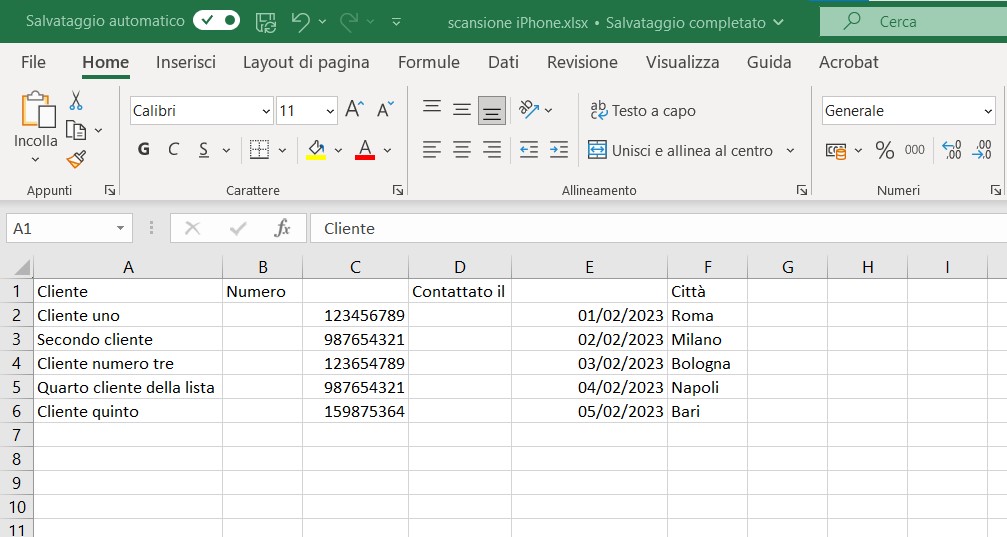Click the A1 name box
The height and width of the screenshot is (537, 1007).
[x=69, y=228]
